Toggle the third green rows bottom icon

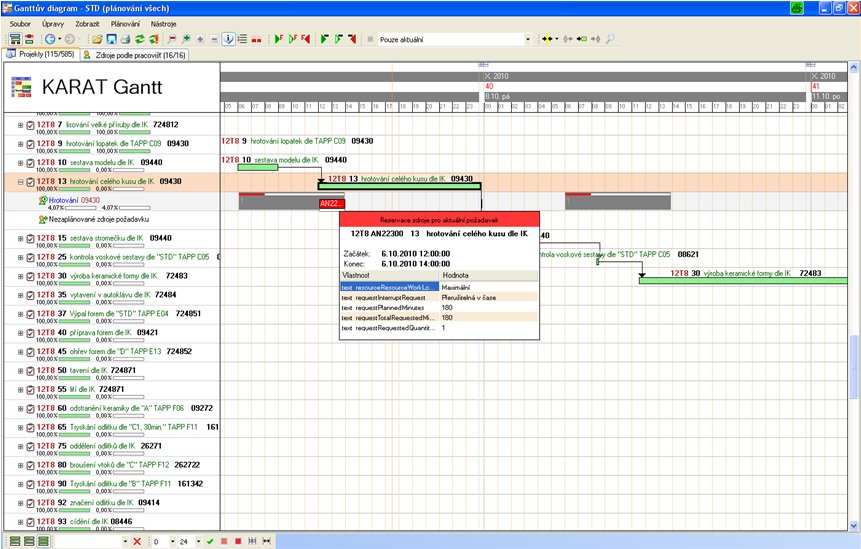[x=43, y=541]
